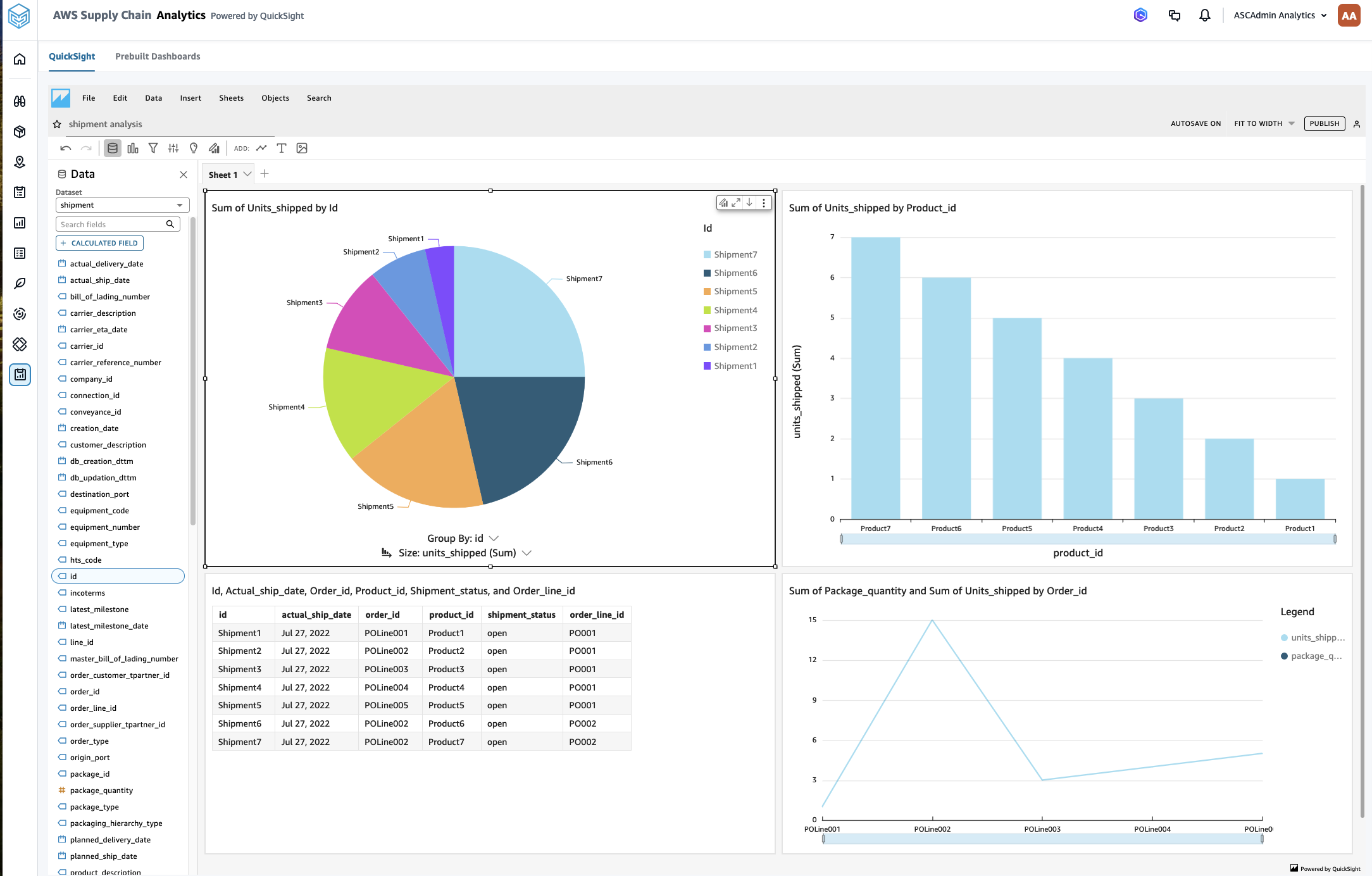Open the shipment dataset dropdown
Viewport: 1372px width, 876px height.
pyautogui.click(x=122, y=204)
